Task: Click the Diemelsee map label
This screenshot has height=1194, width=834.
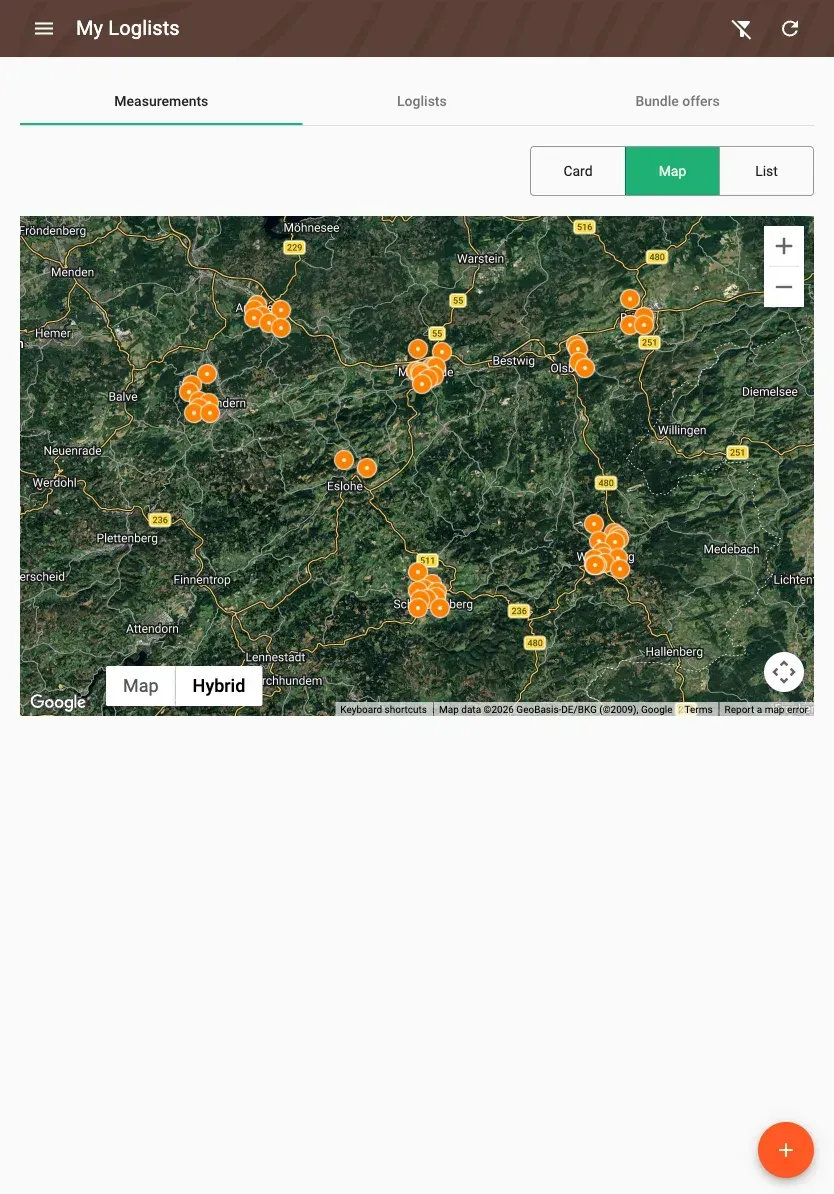Action: 770,392
